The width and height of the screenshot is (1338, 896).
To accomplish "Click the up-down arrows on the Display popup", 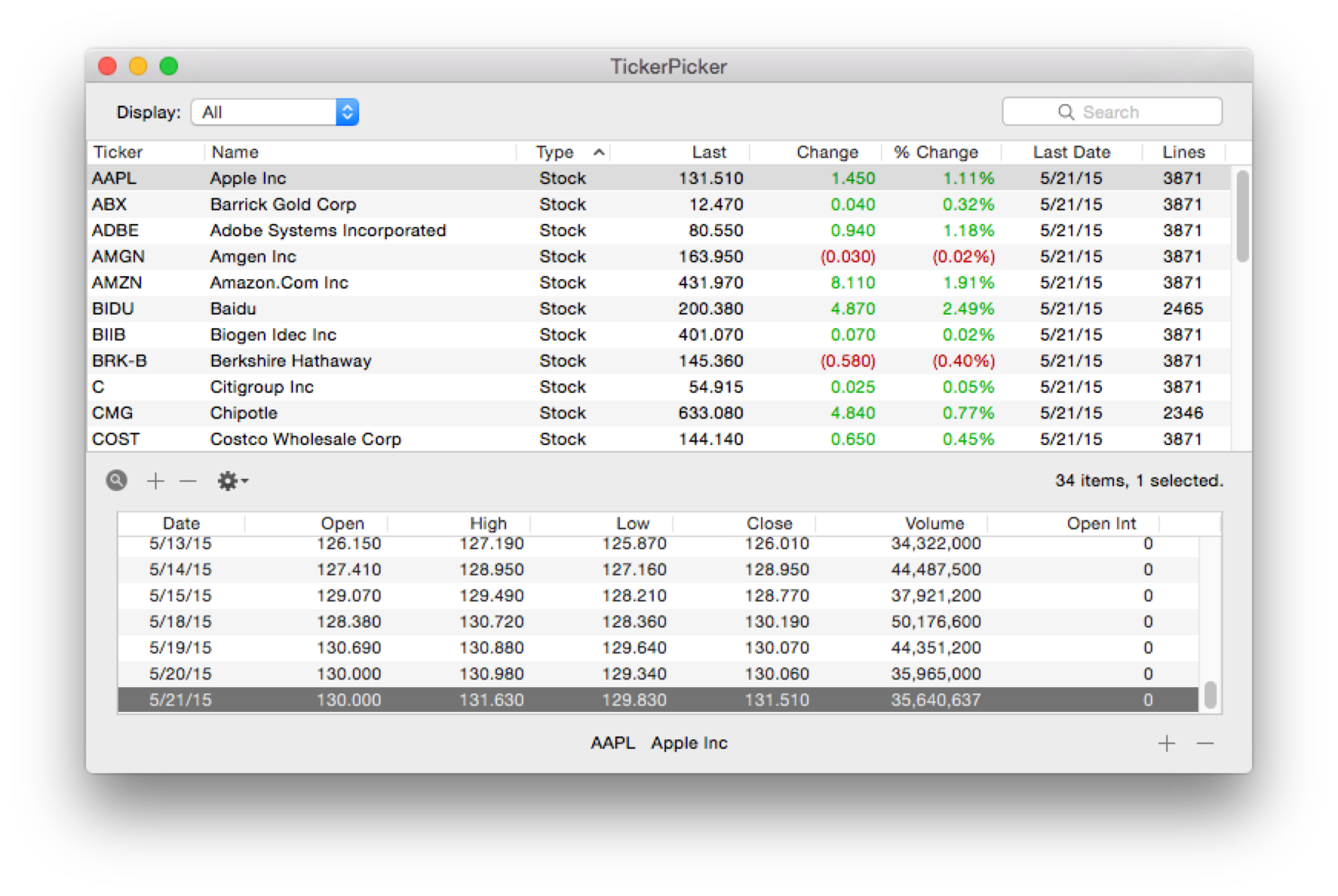I will (346, 111).
